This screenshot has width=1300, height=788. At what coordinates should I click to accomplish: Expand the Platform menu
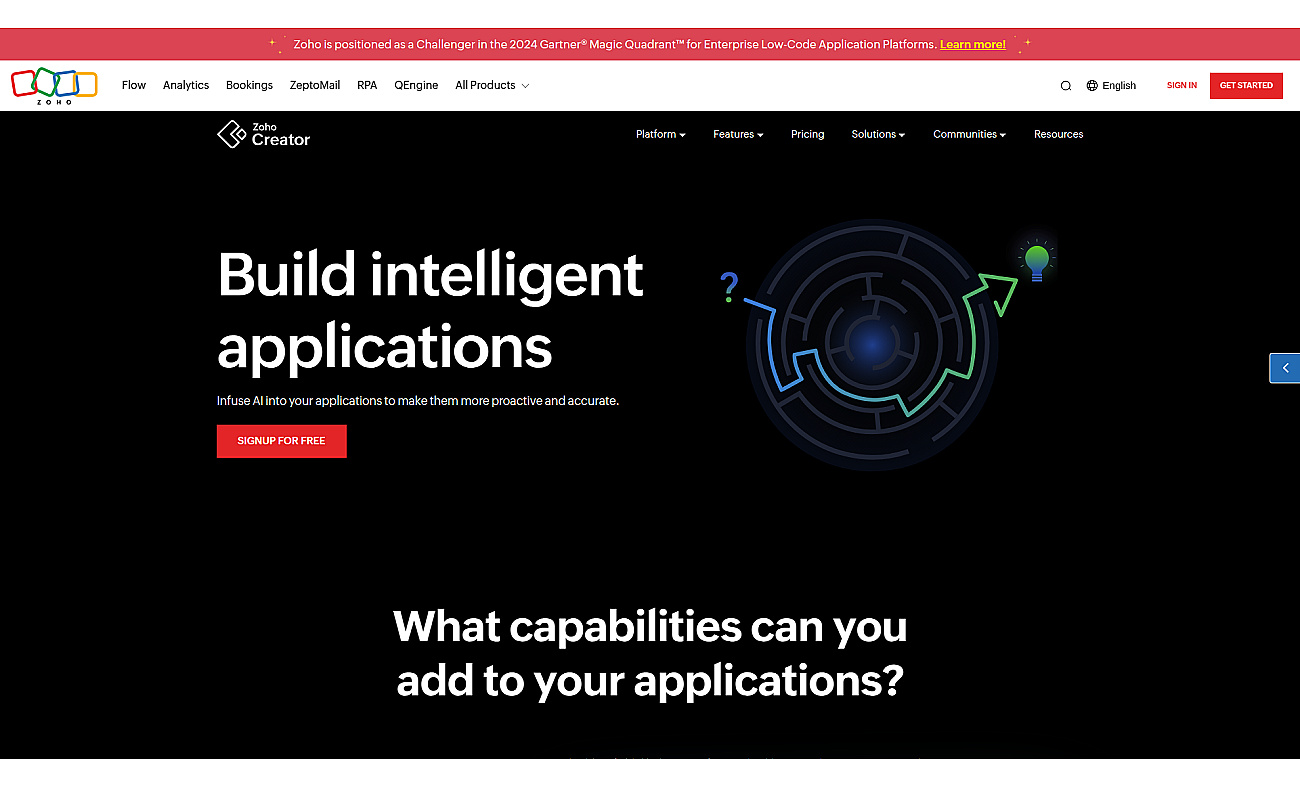click(x=660, y=134)
